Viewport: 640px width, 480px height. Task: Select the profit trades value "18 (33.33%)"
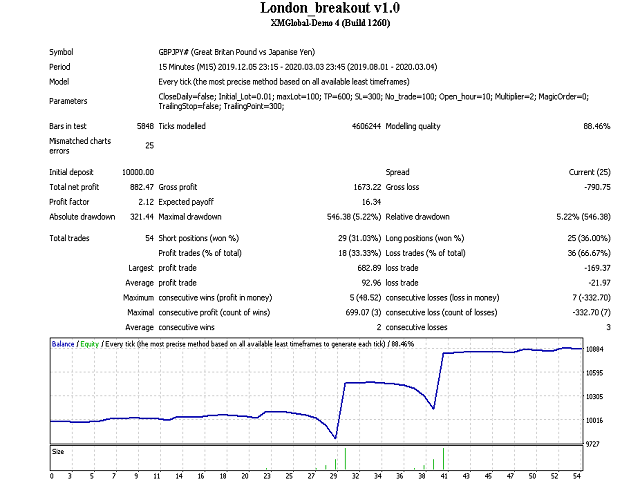[x=360, y=253]
